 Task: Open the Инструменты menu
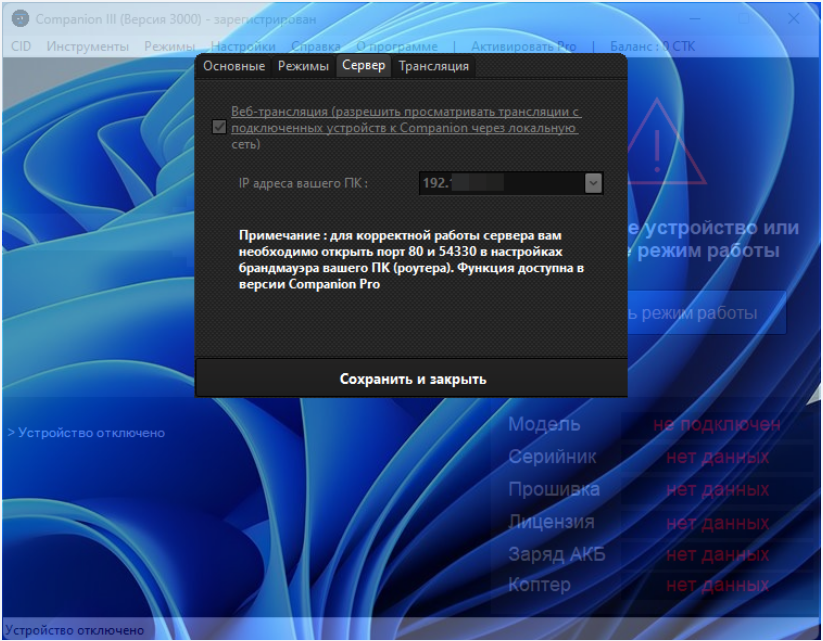(88, 46)
